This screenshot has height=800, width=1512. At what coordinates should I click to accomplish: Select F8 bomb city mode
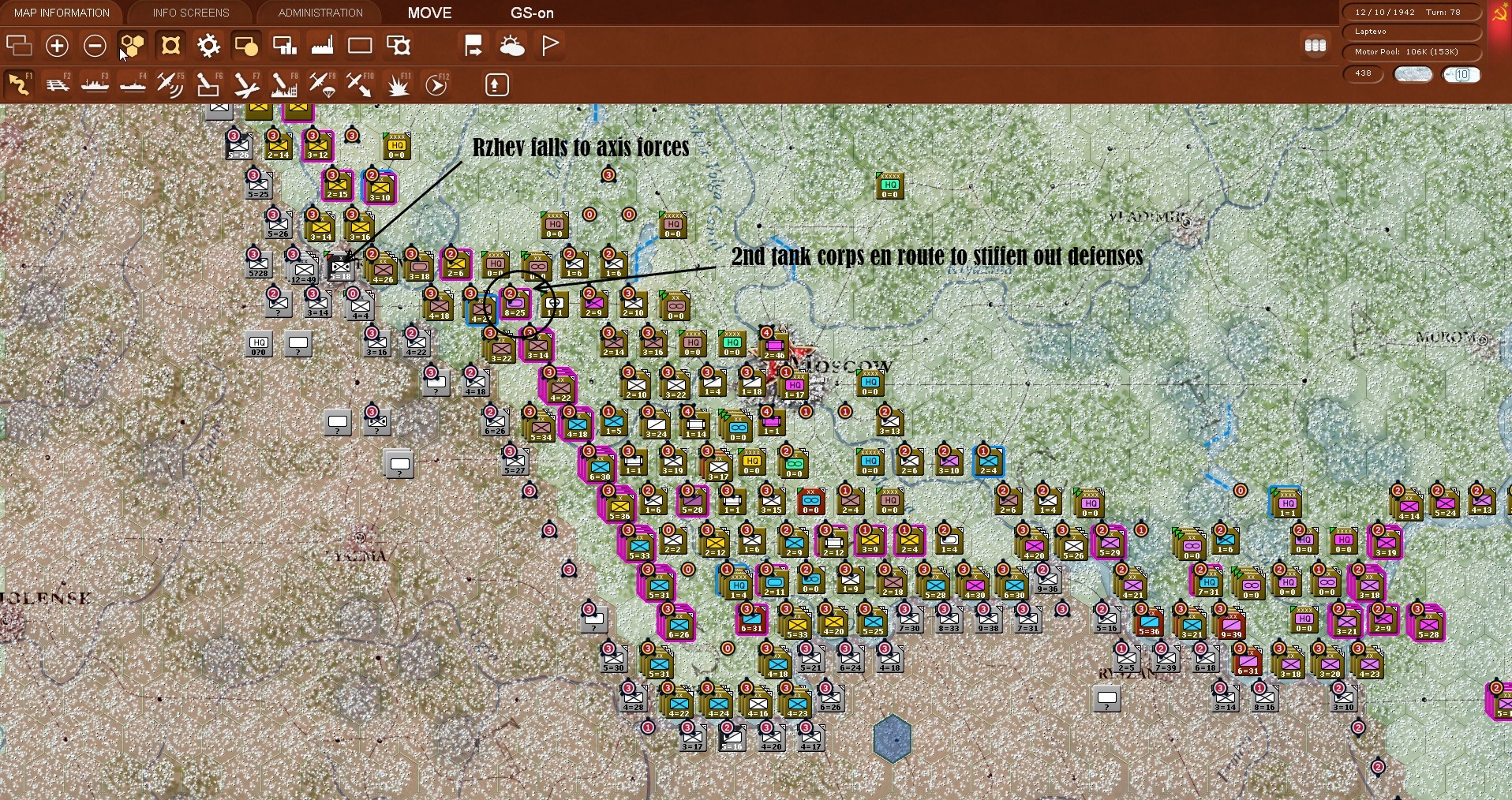tap(284, 84)
